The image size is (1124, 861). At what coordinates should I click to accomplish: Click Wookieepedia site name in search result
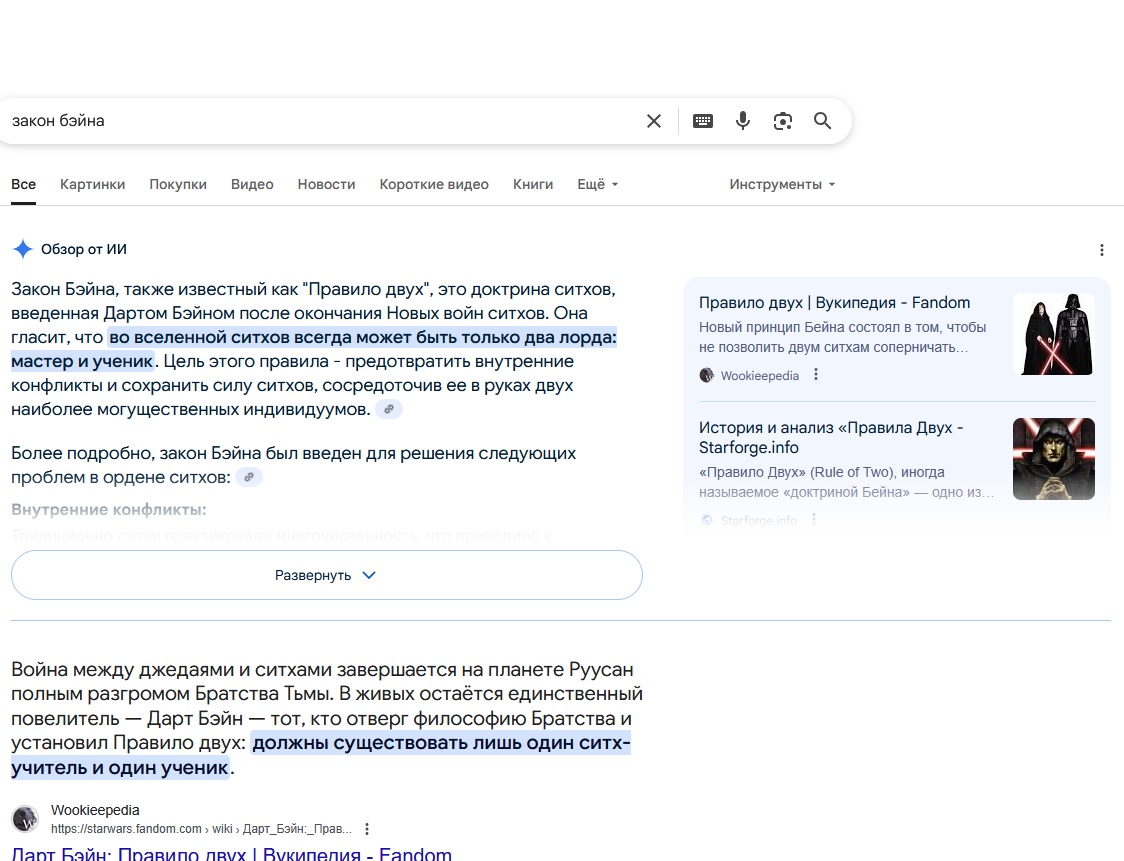tap(95, 810)
